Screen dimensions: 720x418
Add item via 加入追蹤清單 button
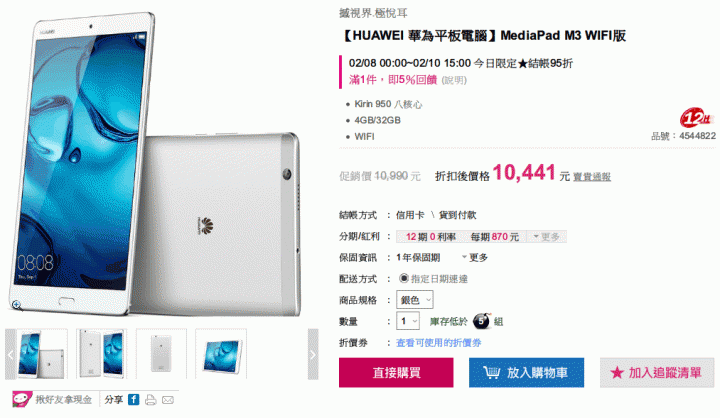click(657, 373)
